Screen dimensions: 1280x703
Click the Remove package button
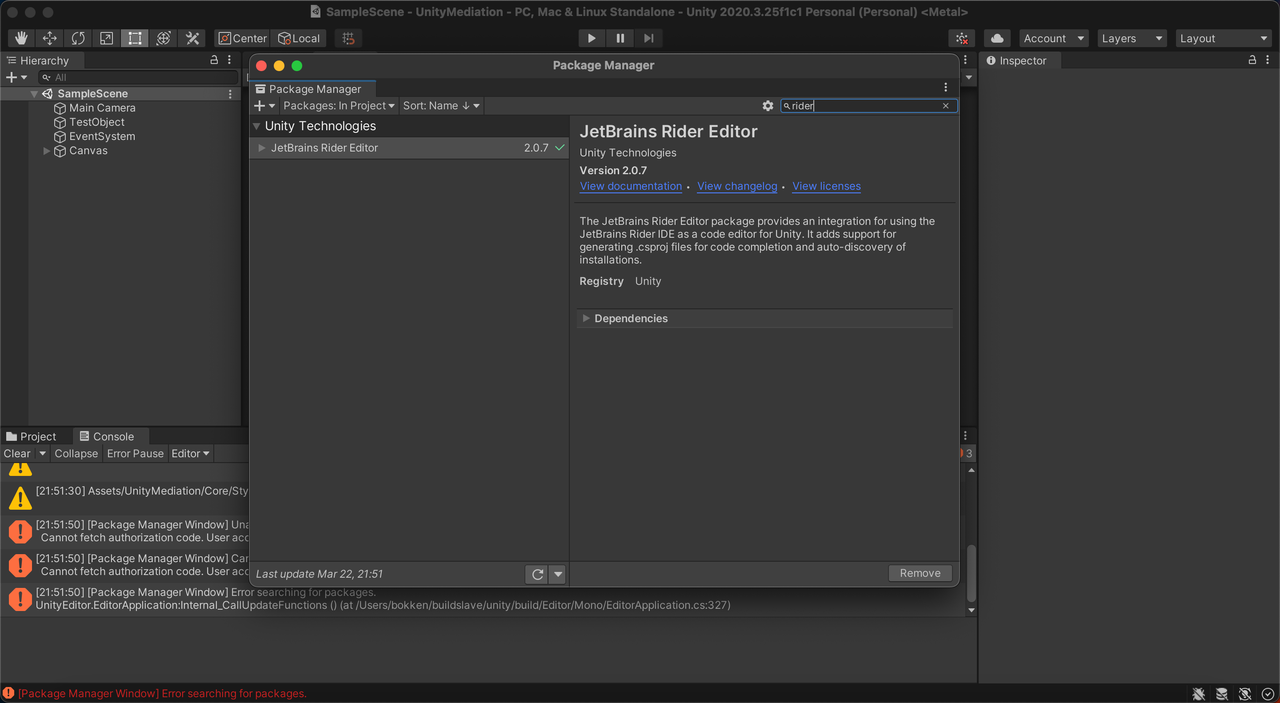pos(920,573)
